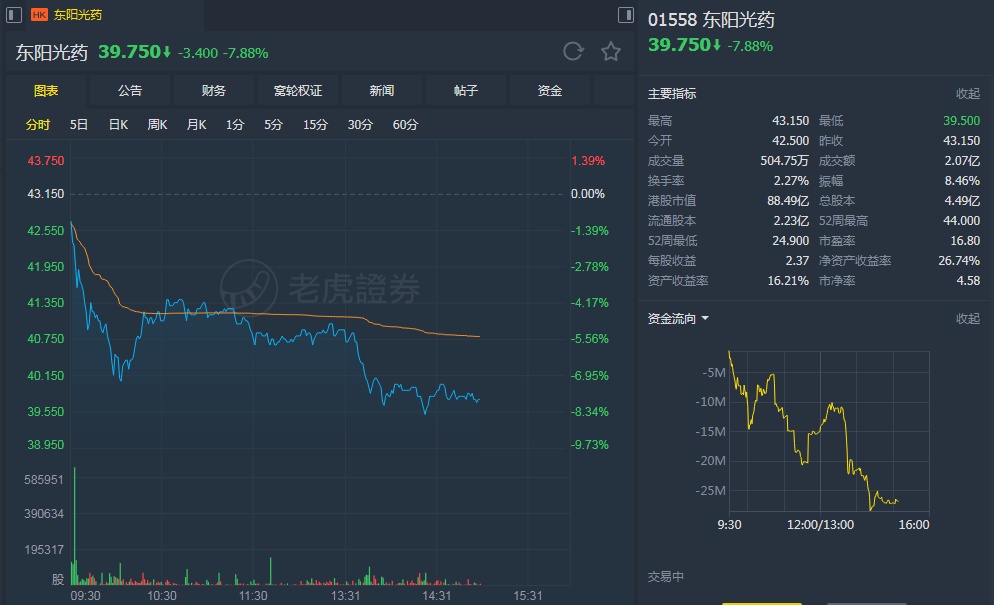Select the 窝轮权证 warrants tab
994x605 pixels.
298,91
